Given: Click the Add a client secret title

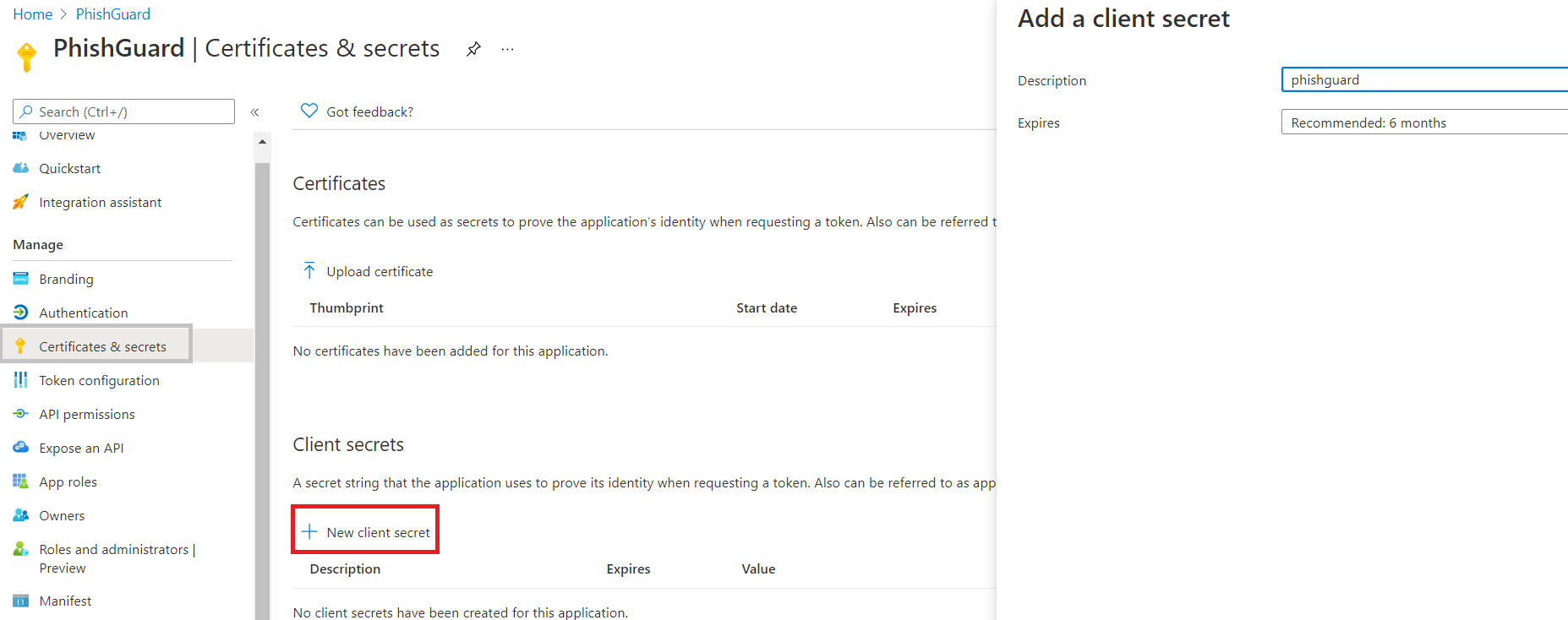Looking at the screenshot, I should [1123, 19].
